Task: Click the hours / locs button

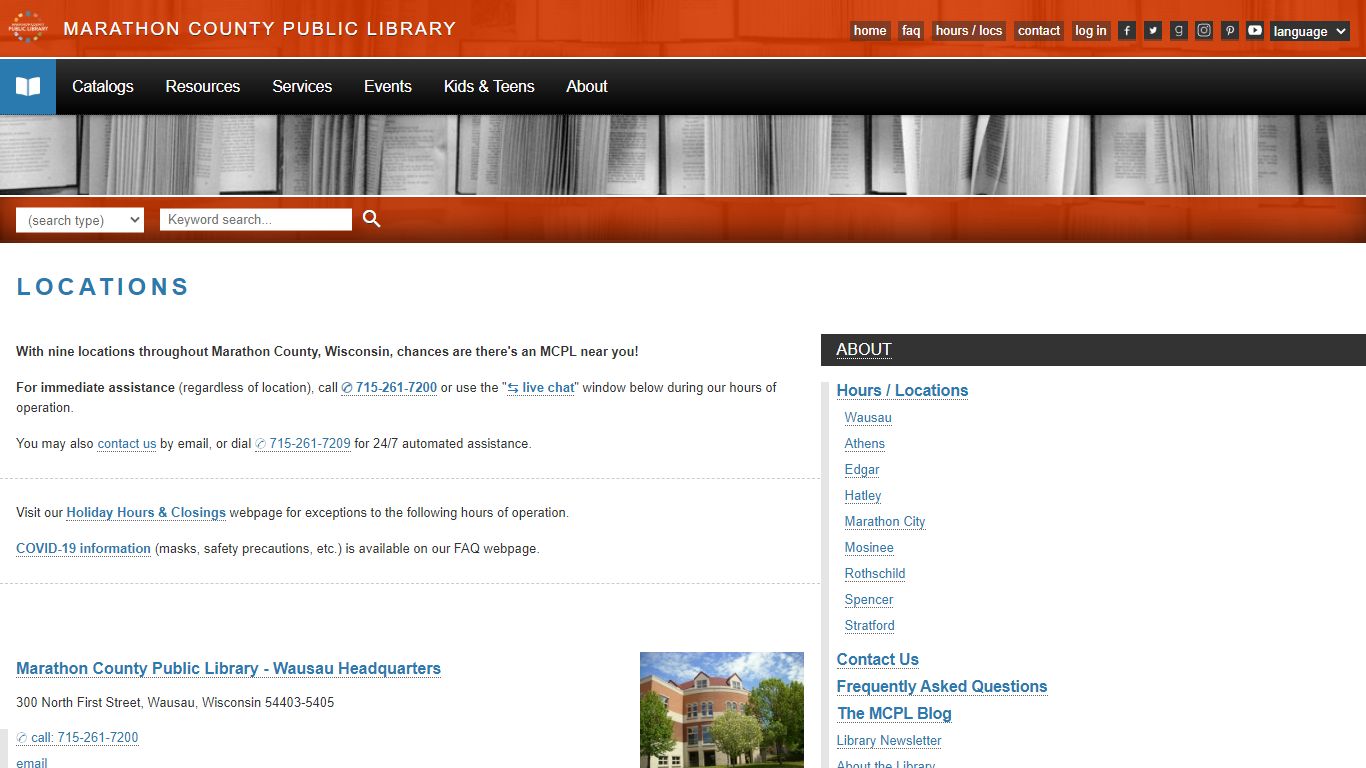Action: tap(969, 31)
